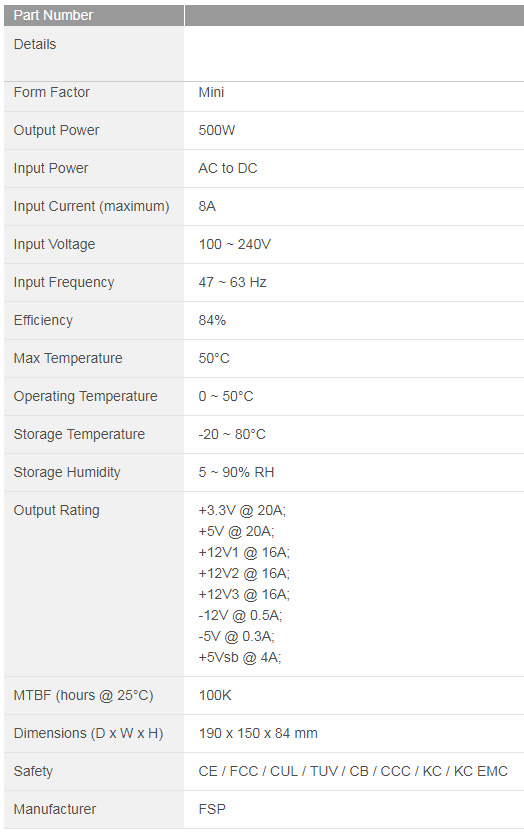Select the Input Frequency 47 ~ 63 Hz value

pyautogui.click(x=232, y=282)
